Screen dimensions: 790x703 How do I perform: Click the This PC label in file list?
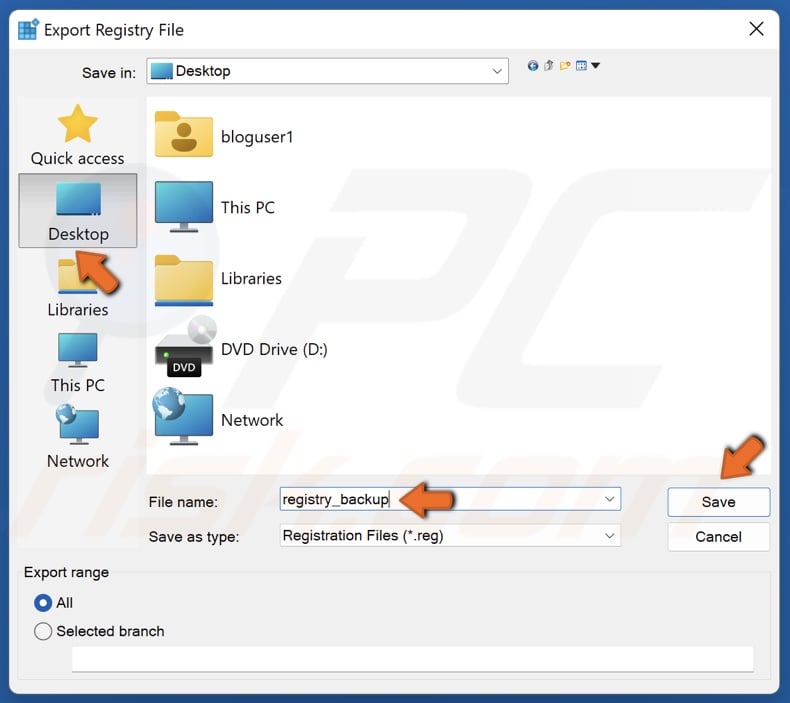pos(248,208)
